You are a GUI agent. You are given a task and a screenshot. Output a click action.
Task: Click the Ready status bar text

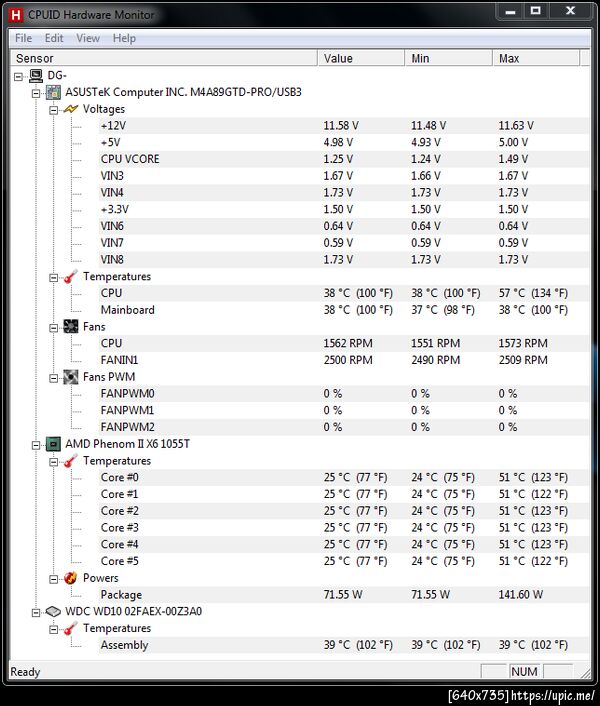click(25, 672)
